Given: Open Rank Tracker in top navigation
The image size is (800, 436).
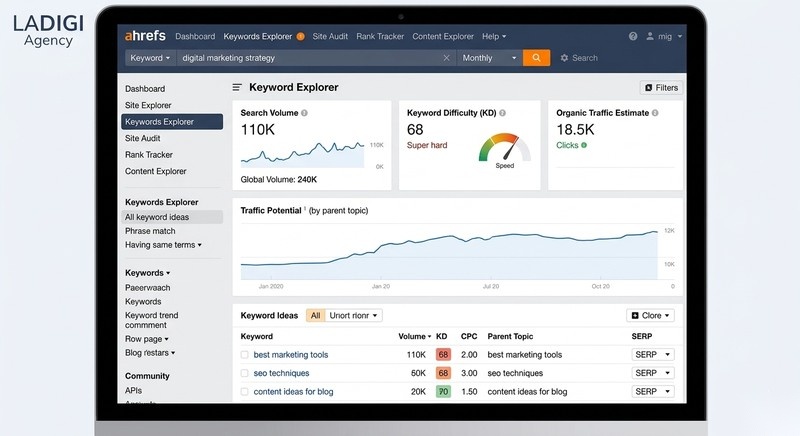Looking at the screenshot, I should click(x=380, y=37).
